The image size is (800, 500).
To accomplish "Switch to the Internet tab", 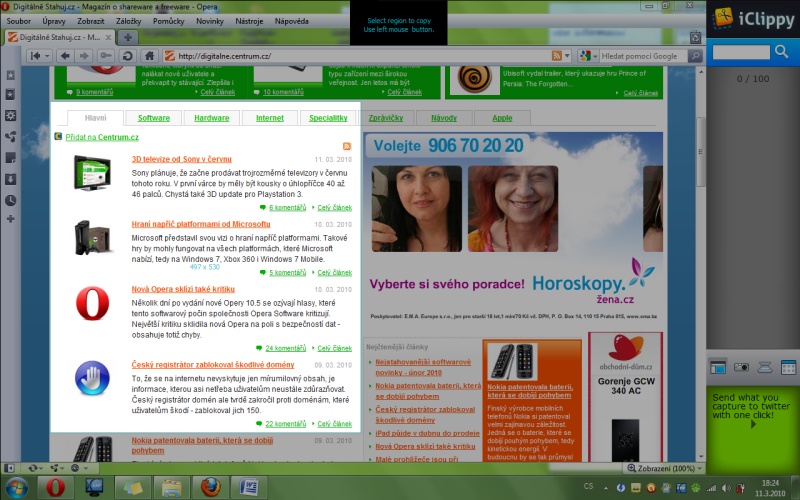I will [269, 118].
